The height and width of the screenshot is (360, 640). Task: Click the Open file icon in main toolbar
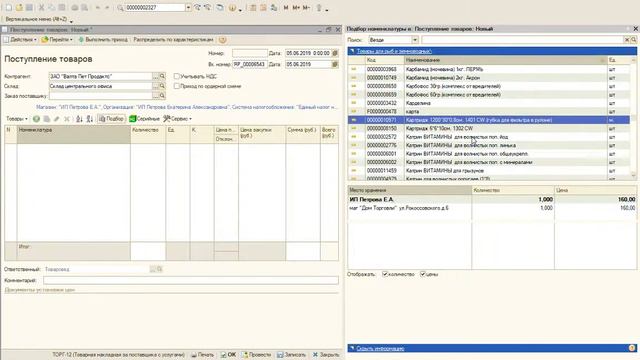click(19, 7)
